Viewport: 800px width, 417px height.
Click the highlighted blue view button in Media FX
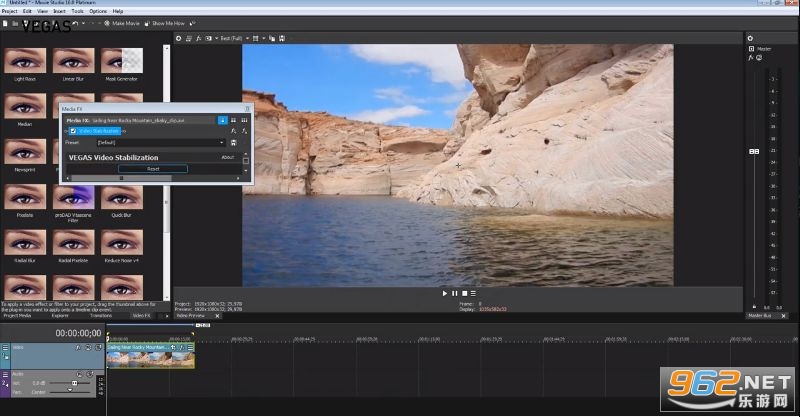(222, 120)
